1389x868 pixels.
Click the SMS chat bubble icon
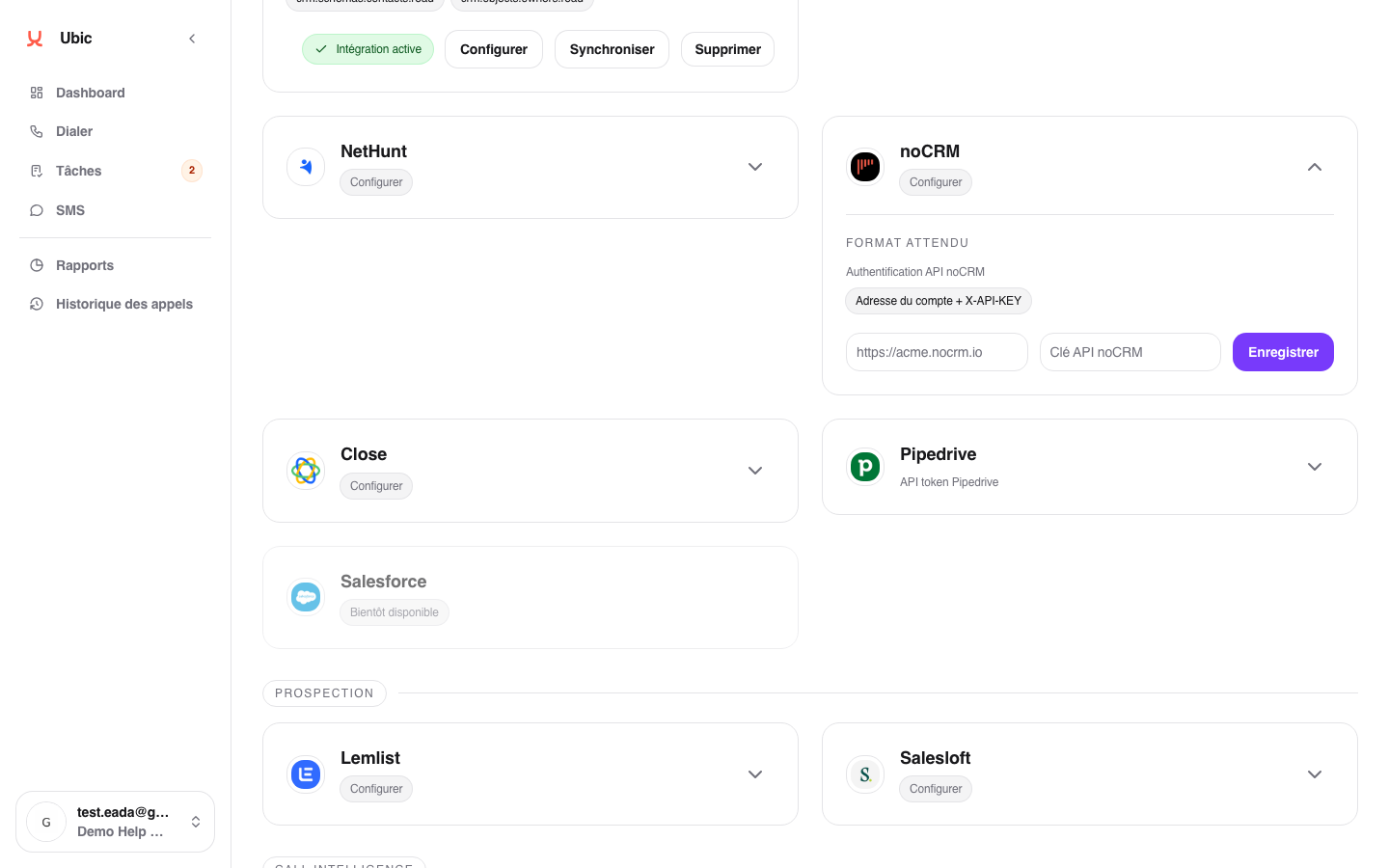37,210
